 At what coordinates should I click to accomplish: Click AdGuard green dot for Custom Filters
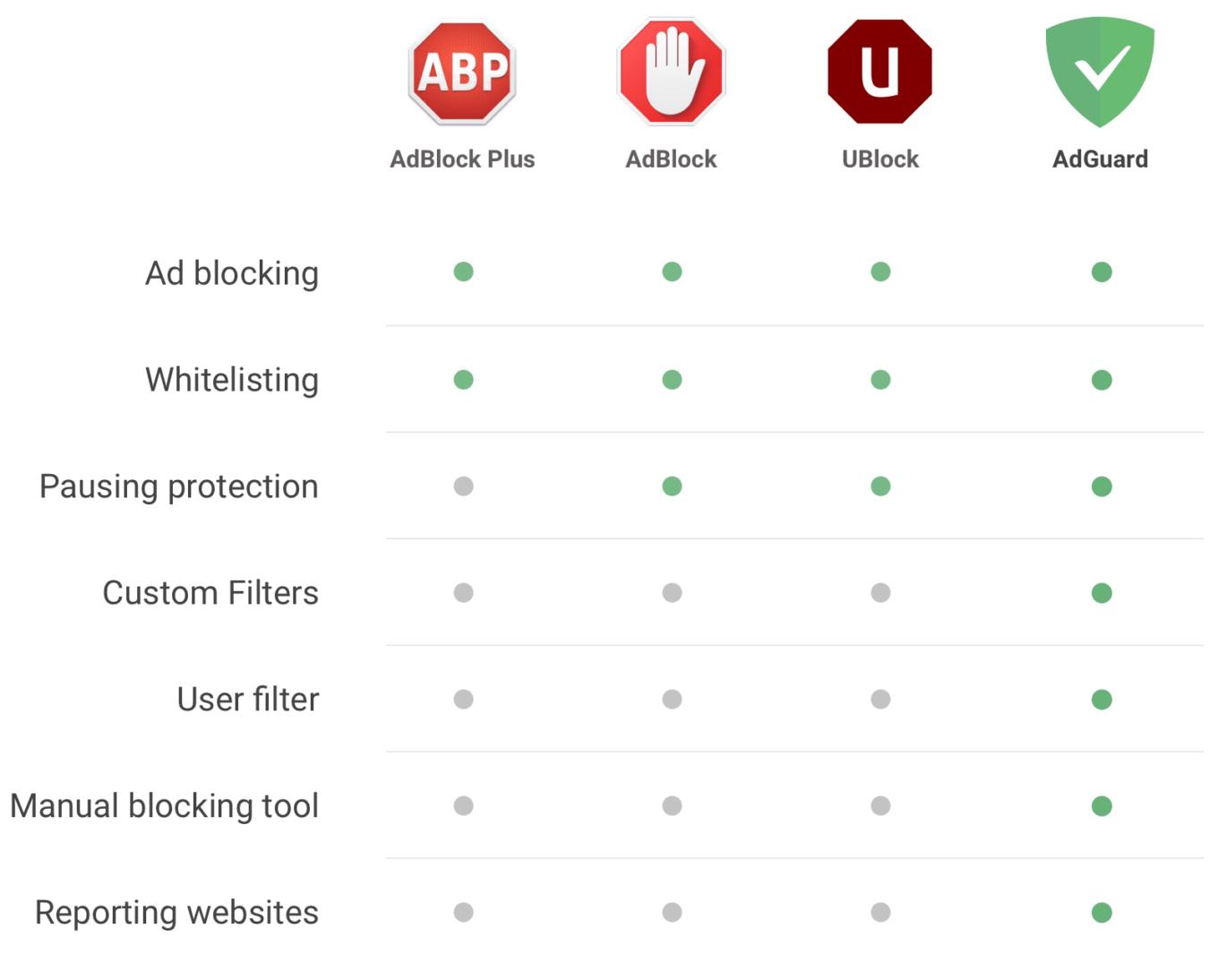pos(1102,593)
